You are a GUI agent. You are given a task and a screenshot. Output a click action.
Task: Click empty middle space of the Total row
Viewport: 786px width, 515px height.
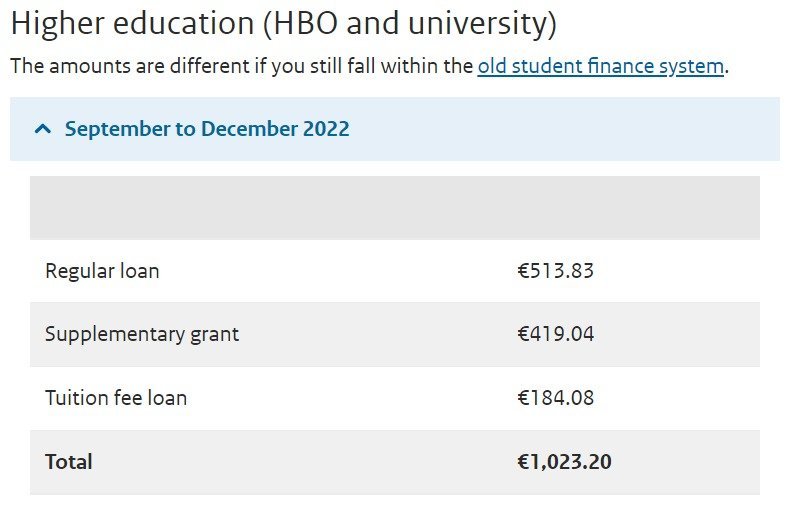pyautogui.click(x=300, y=462)
